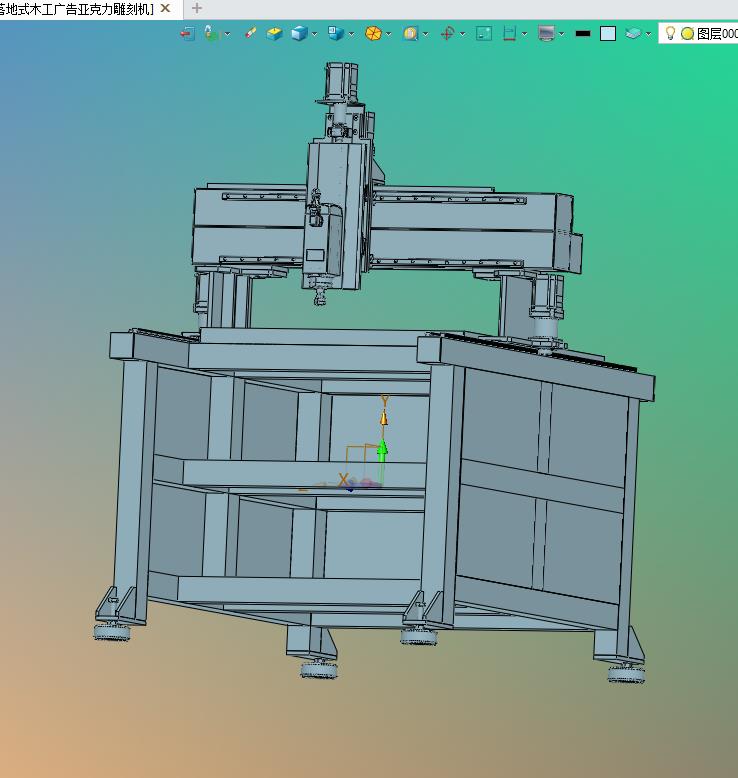Expand the red crosshair dropdown arrow

463,34
